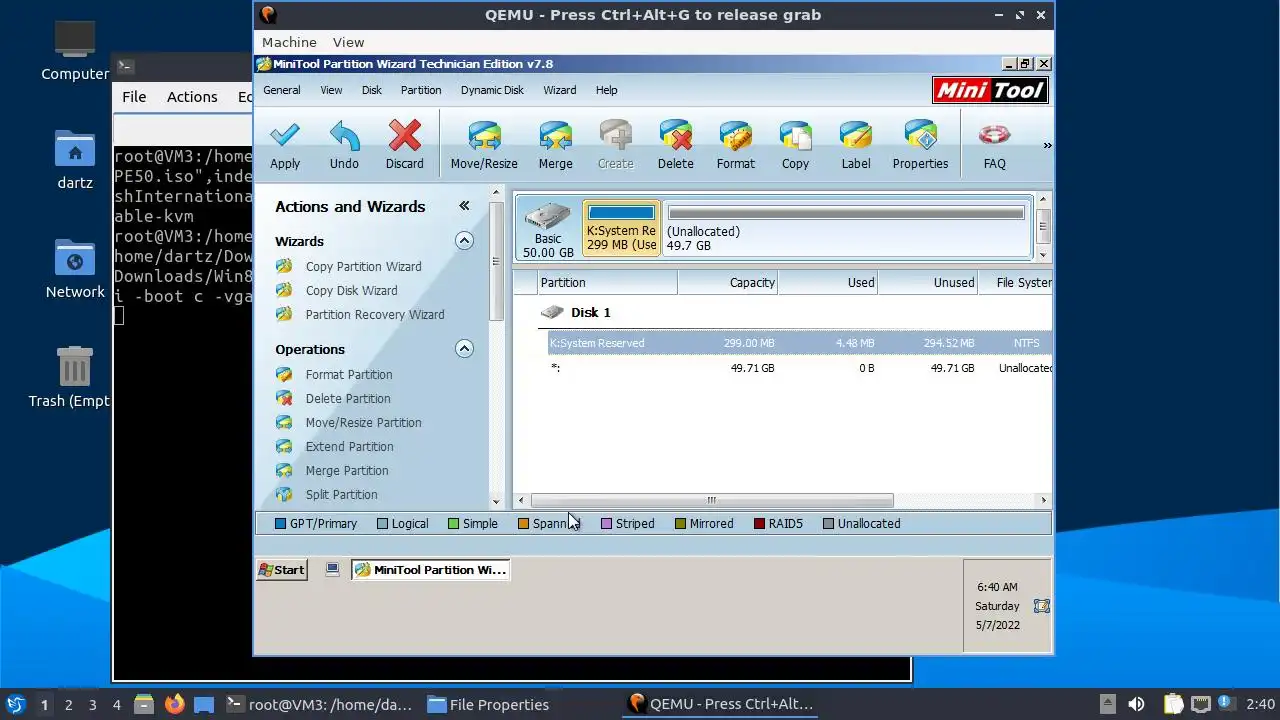Apply pending partition changes
The height and width of the screenshot is (720, 1280).
tap(285, 145)
